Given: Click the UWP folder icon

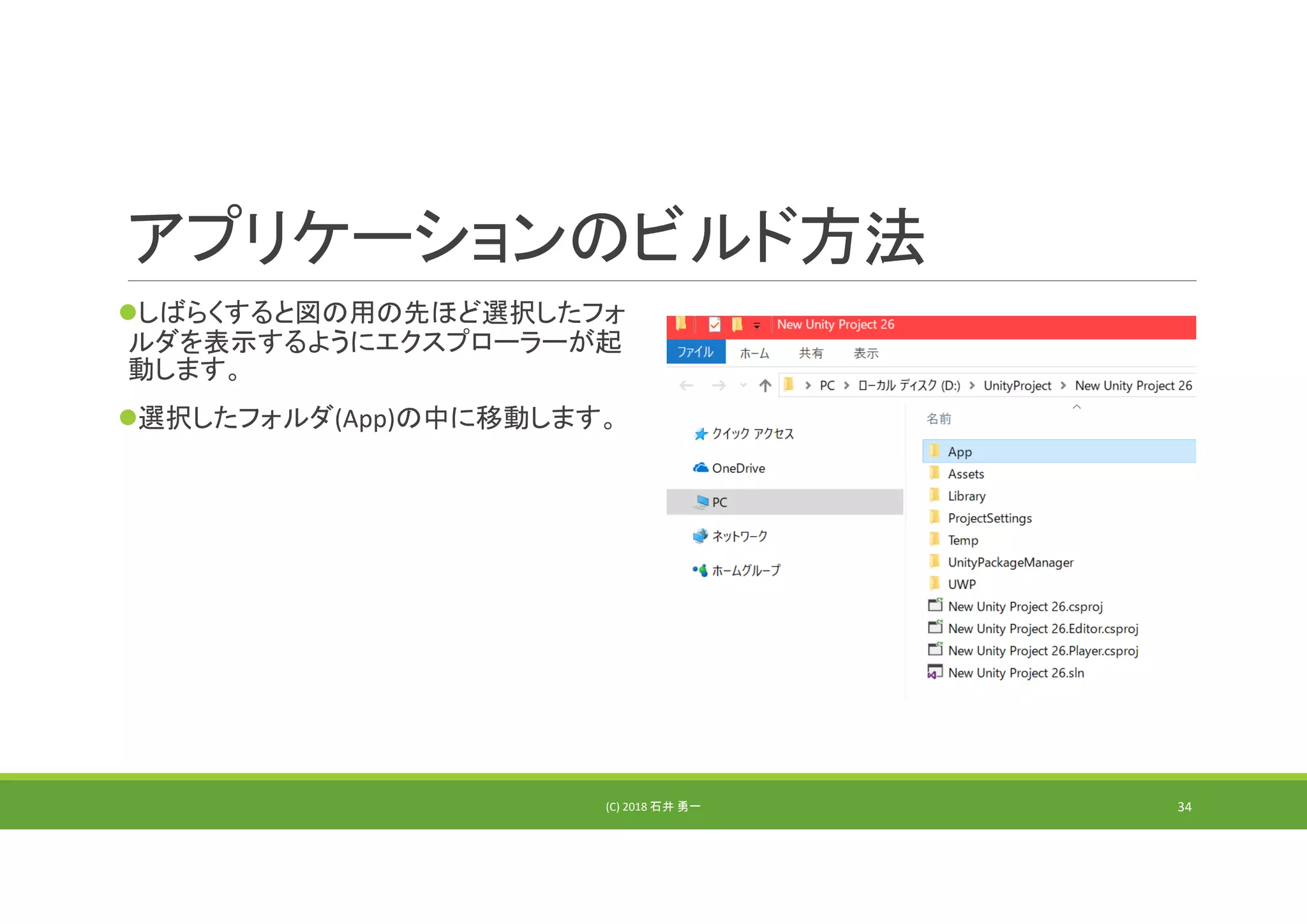Looking at the screenshot, I should click(x=935, y=583).
